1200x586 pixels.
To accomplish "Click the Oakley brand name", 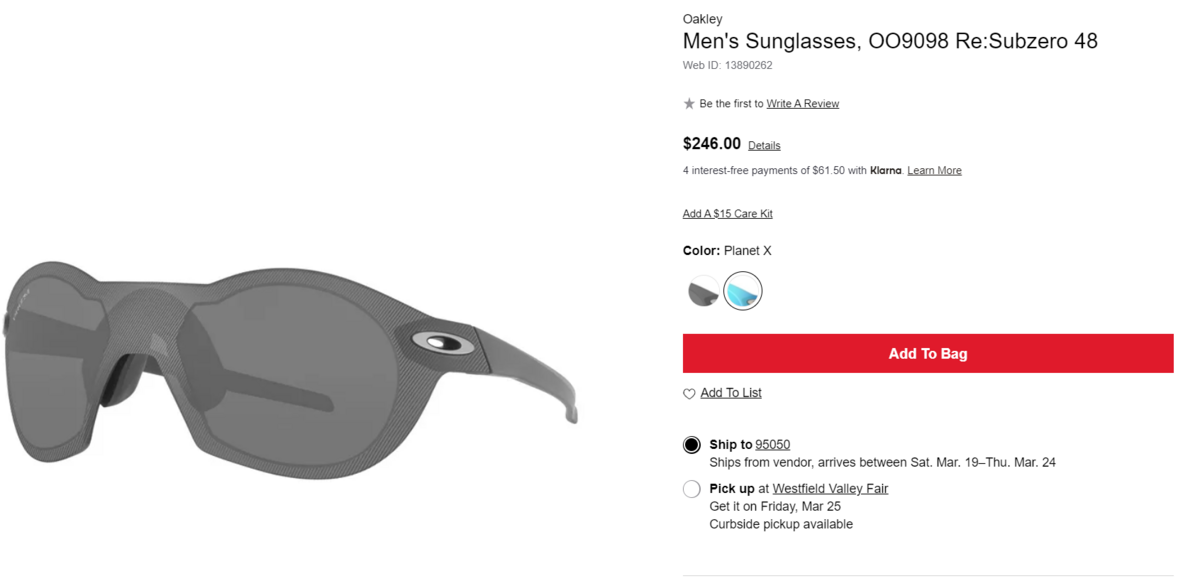I will (702, 19).
